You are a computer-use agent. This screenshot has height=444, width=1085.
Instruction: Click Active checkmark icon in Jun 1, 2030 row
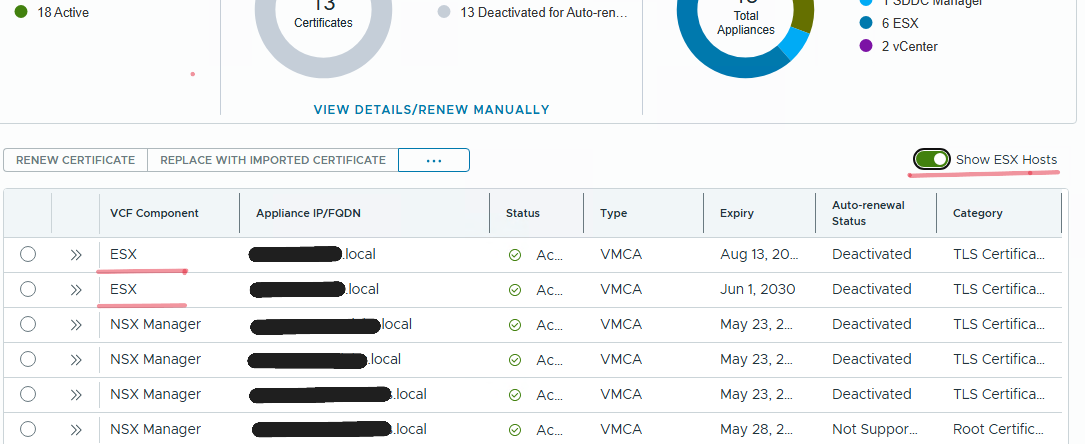[x=515, y=290]
